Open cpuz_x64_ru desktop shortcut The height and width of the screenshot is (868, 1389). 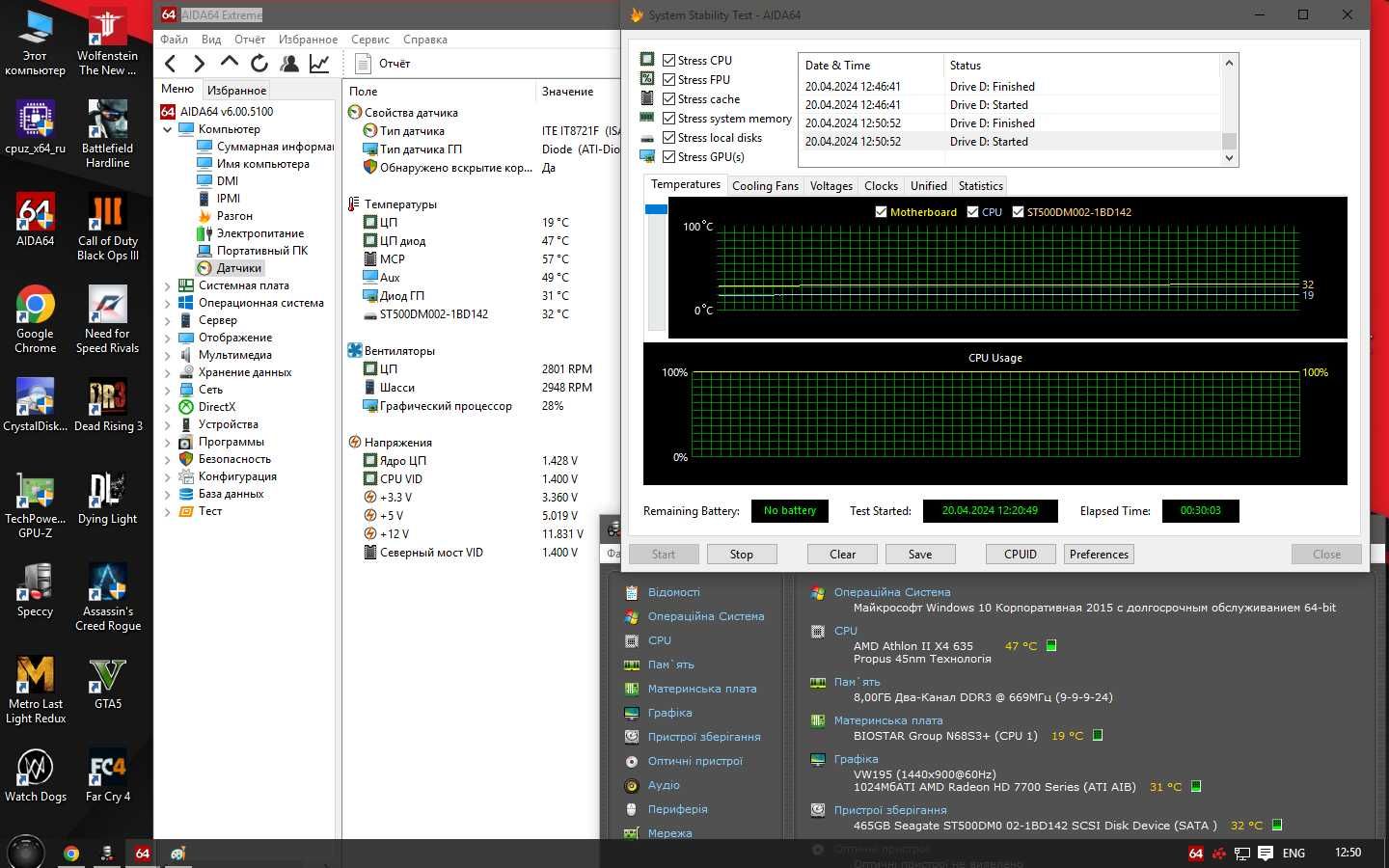(36, 126)
